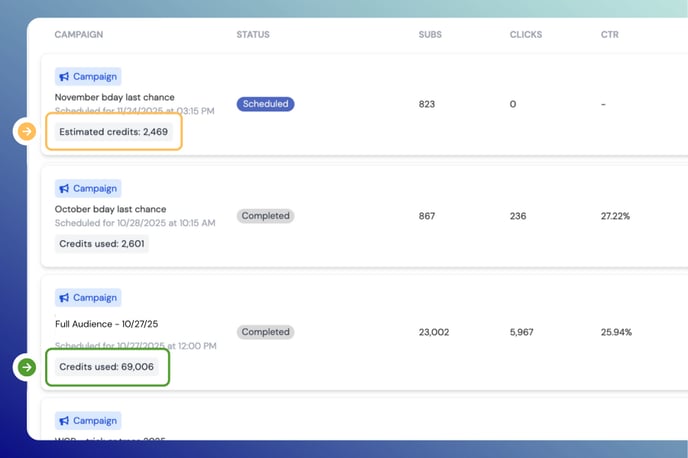This screenshot has height=458, width=688.
Task: Open the Full Audience - 10/27/25 campaign
Action: 107,324
